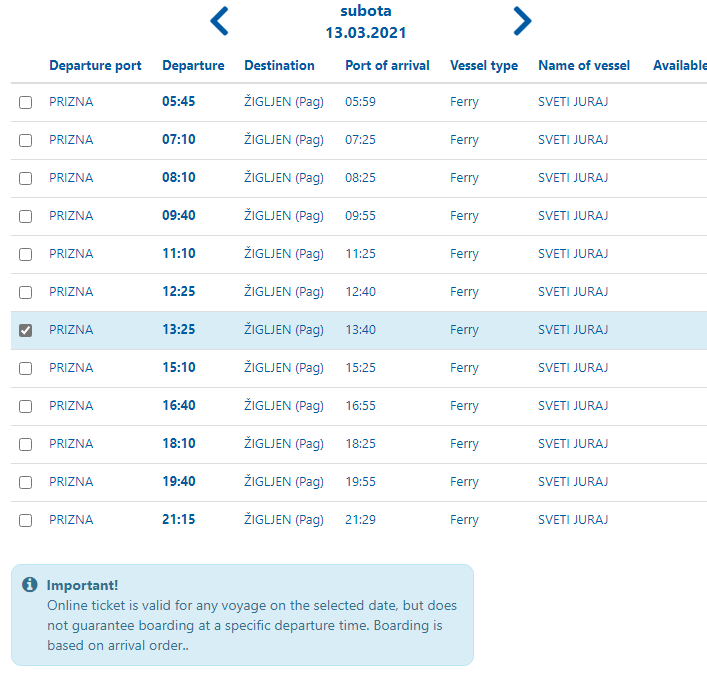Screen dimensions: 707x676
Task: Click the date 13.03.2021 heading
Action: (365, 32)
